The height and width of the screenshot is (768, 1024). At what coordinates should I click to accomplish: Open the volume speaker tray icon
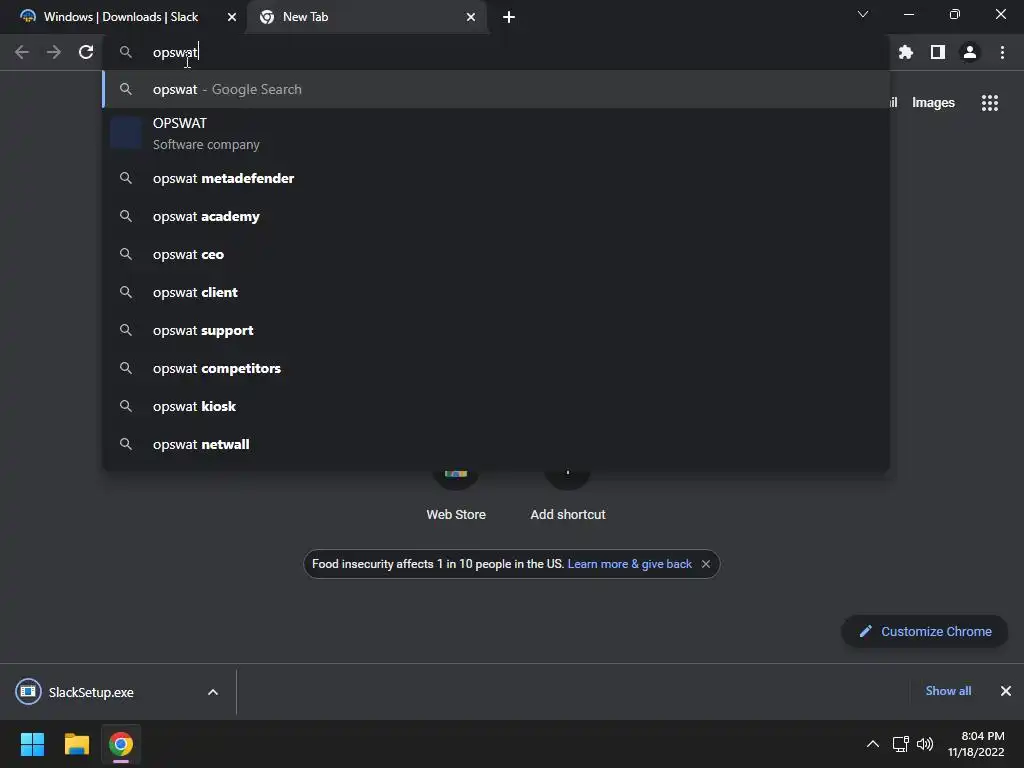click(925, 744)
